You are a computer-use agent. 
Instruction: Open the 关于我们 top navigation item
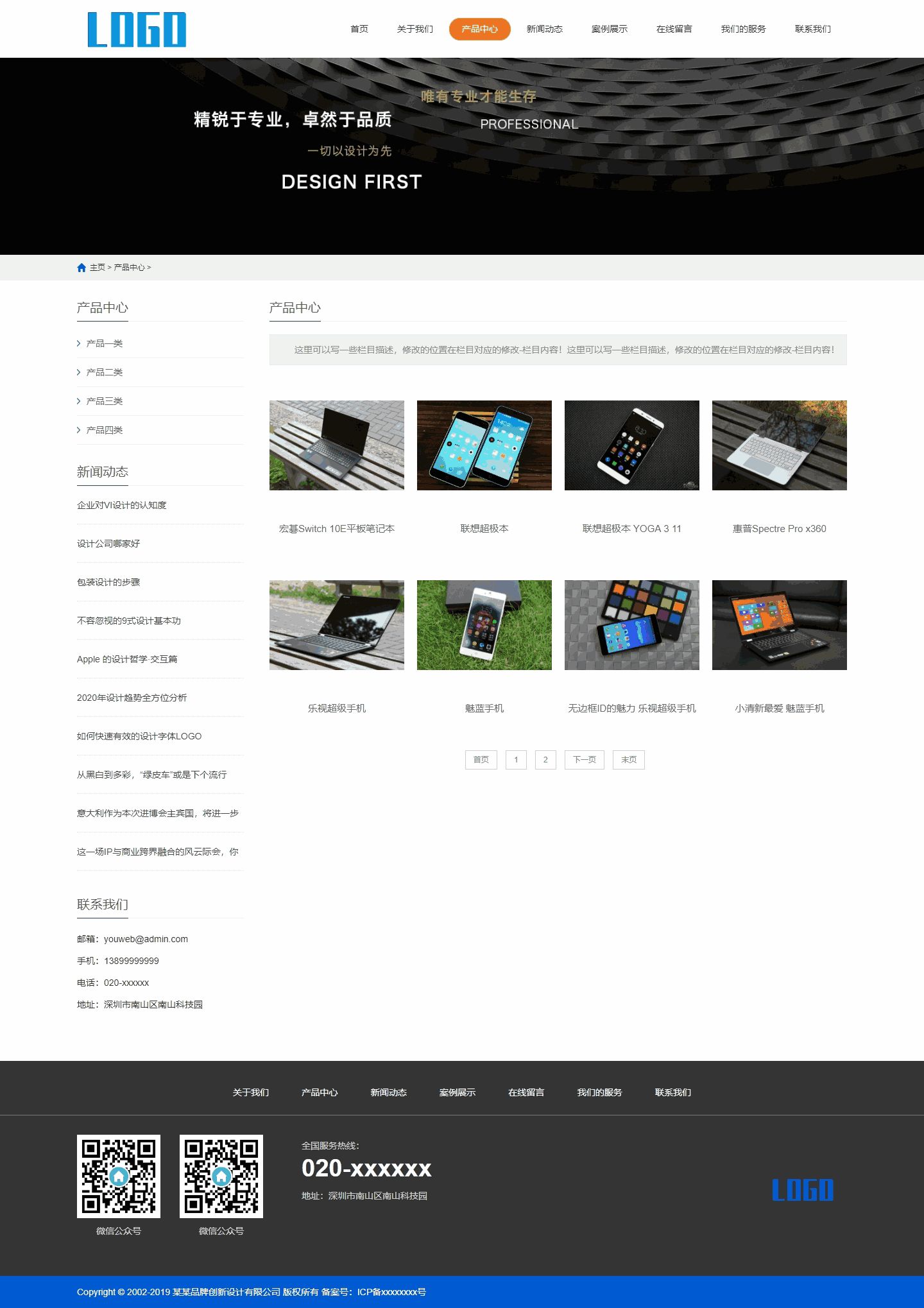click(415, 29)
